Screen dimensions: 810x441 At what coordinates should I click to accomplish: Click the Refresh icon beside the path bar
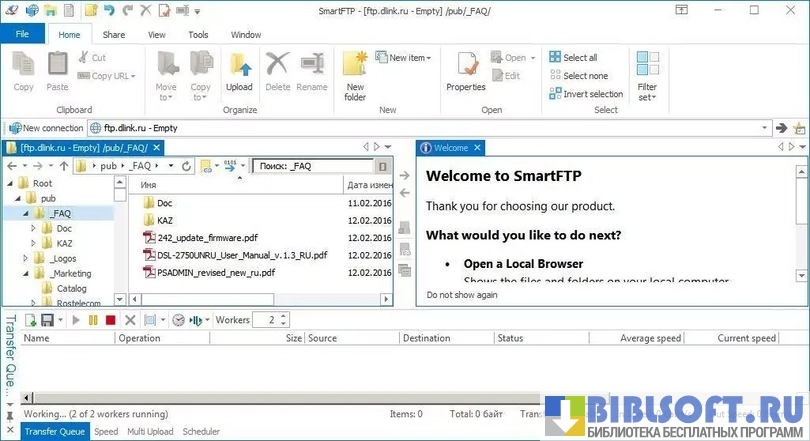(x=186, y=166)
